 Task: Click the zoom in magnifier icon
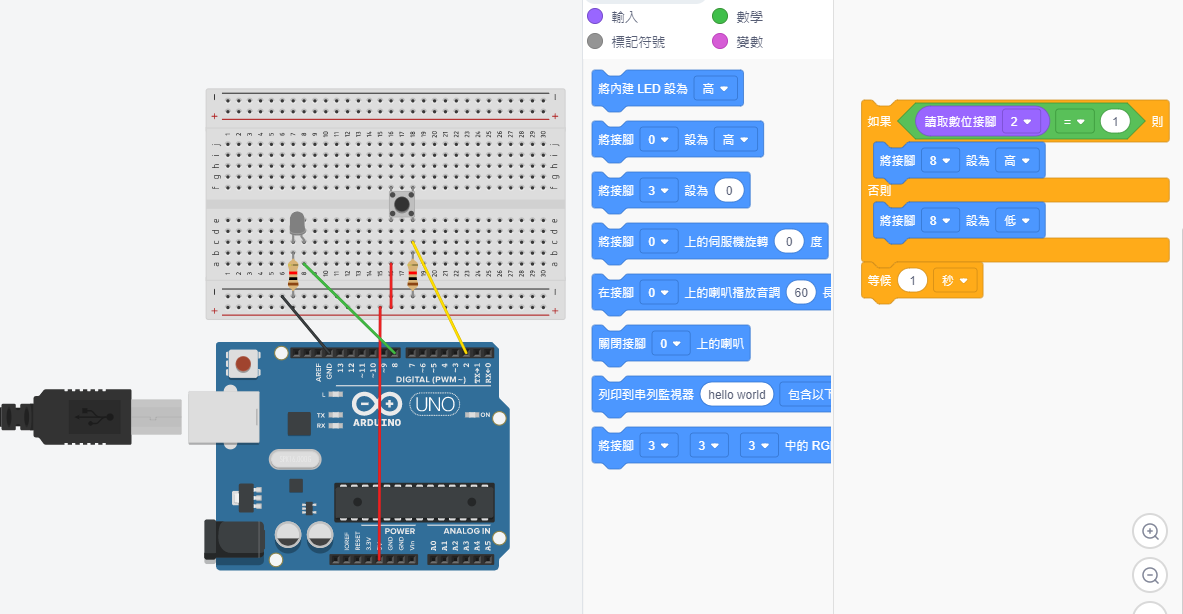click(x=1150, y=531)
